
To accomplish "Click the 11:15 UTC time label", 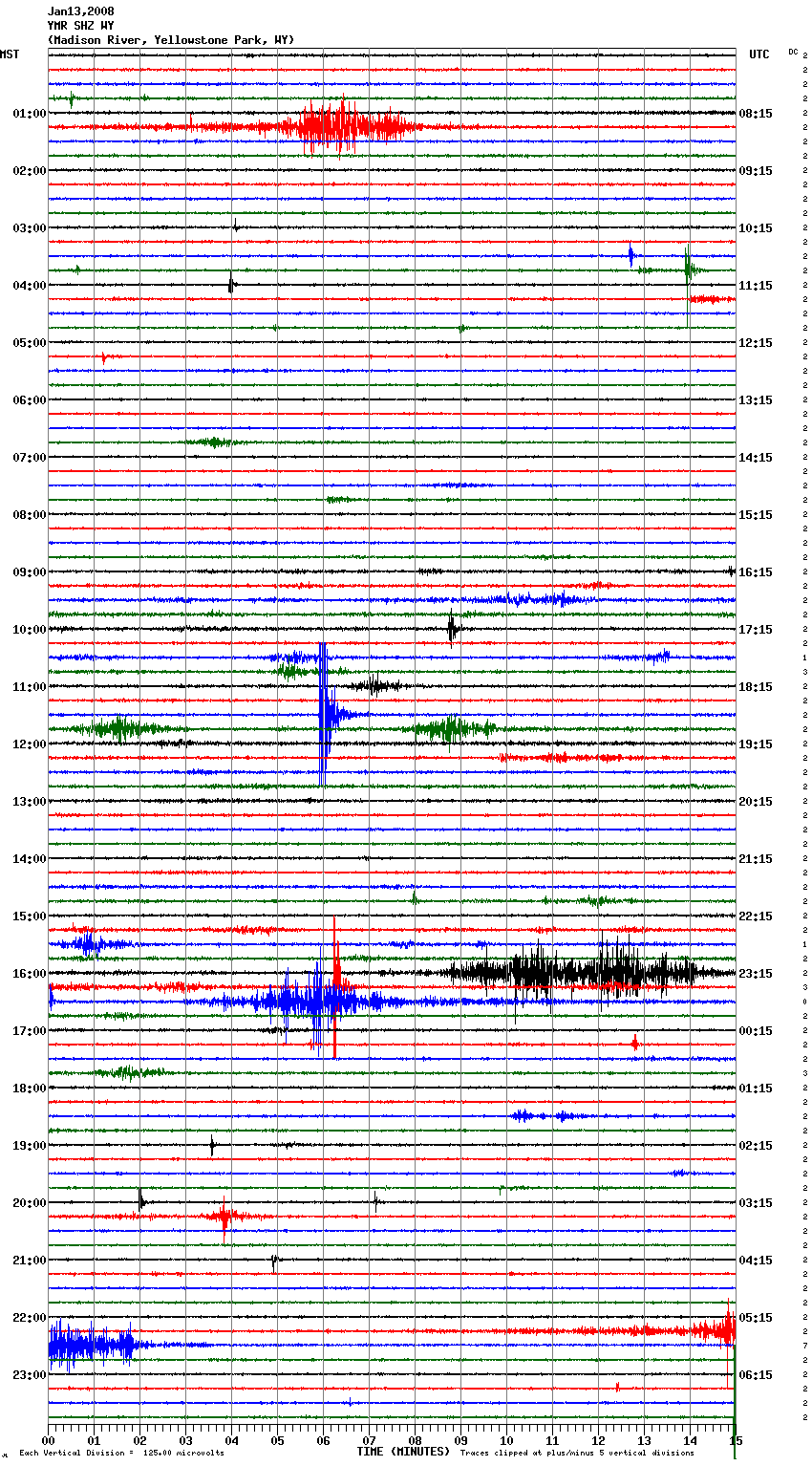I will click(x=756, y=286).
